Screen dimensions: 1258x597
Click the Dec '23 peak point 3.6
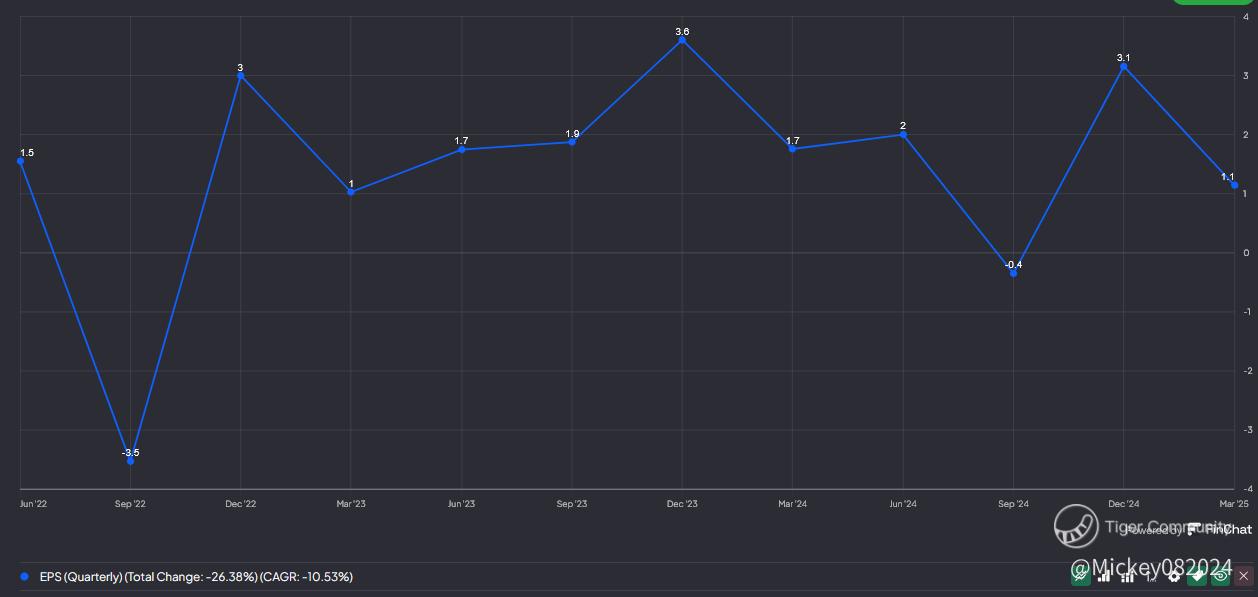(x=682, y=40)
